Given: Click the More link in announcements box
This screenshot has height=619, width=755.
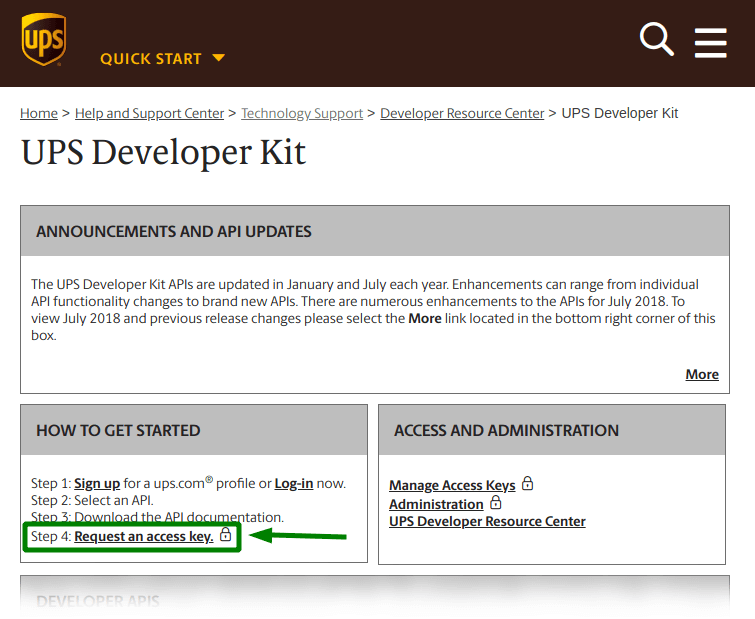Looking at the screenshot, I should 702,374.
